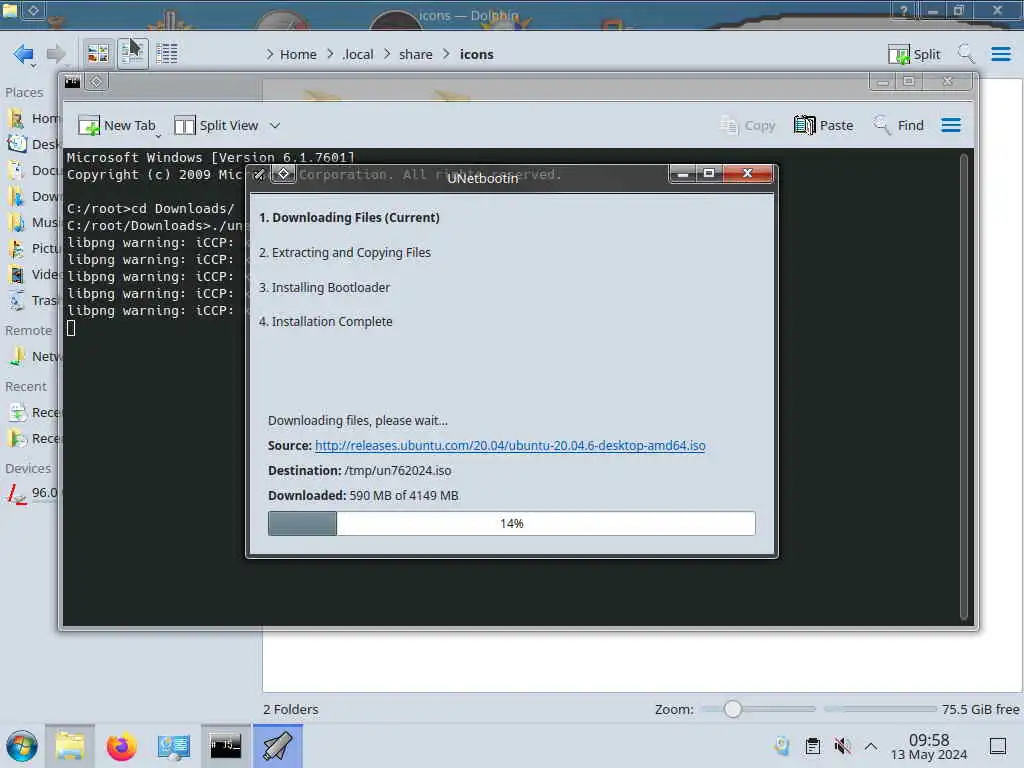Click Show Desktop button on taskbar
This screenshot has width=1024, height=768.
tap(998, 746)
